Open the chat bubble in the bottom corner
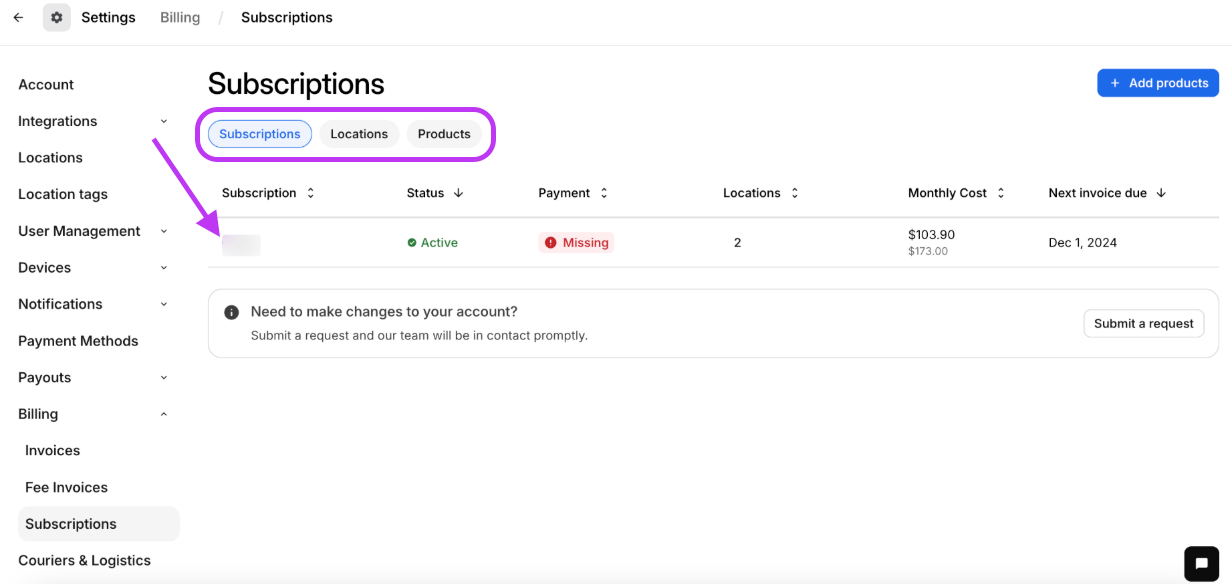 [1201, 564]
